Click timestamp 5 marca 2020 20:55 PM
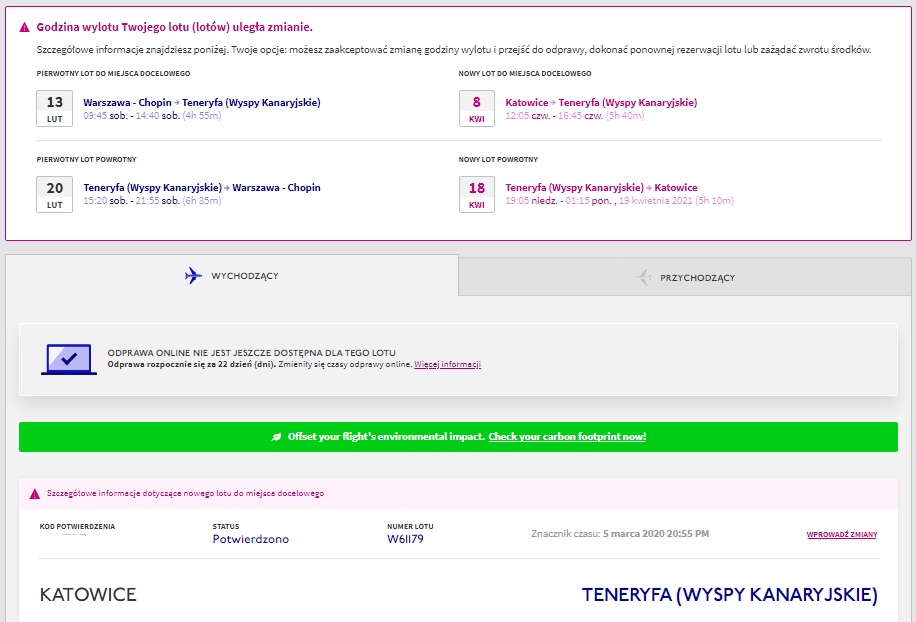This screenshot has width=916, height=622. pyautogui.click(x=656, y=533)
